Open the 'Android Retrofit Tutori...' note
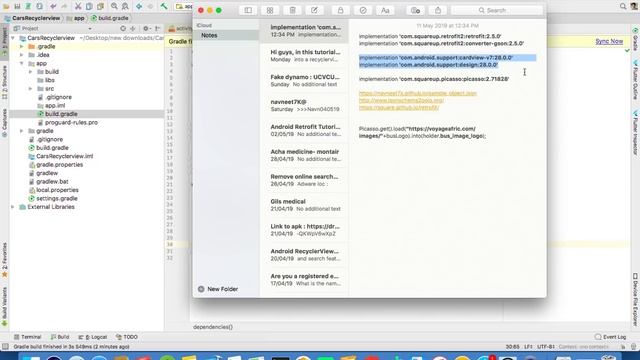The width and height of the screenshot is (640, 360). coord(304,130)
